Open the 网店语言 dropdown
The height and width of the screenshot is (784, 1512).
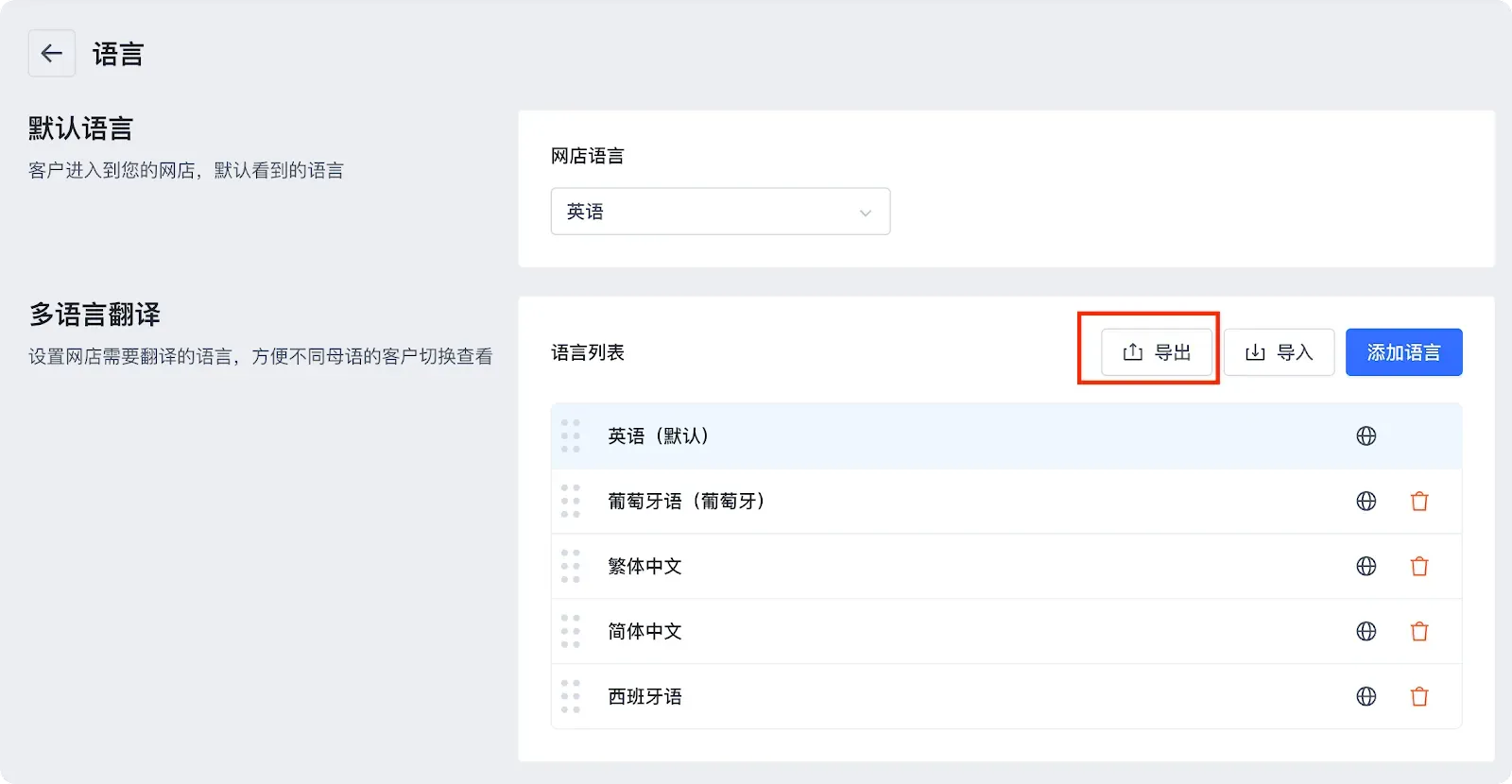(x=720, y=212)
